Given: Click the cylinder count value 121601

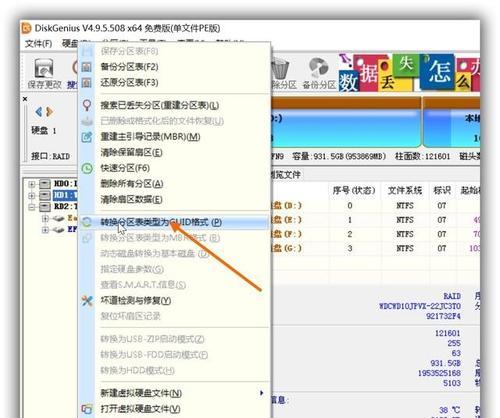Looking at the screenshot, I should coord(448,333).
